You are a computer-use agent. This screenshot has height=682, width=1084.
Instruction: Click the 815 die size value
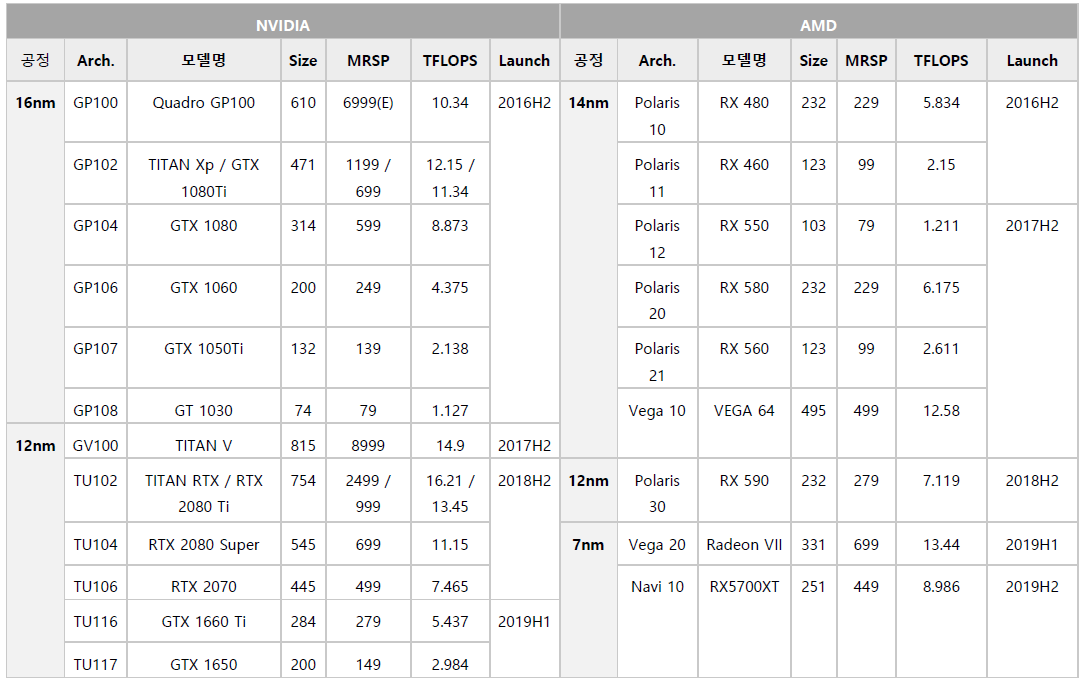(303, 446)
